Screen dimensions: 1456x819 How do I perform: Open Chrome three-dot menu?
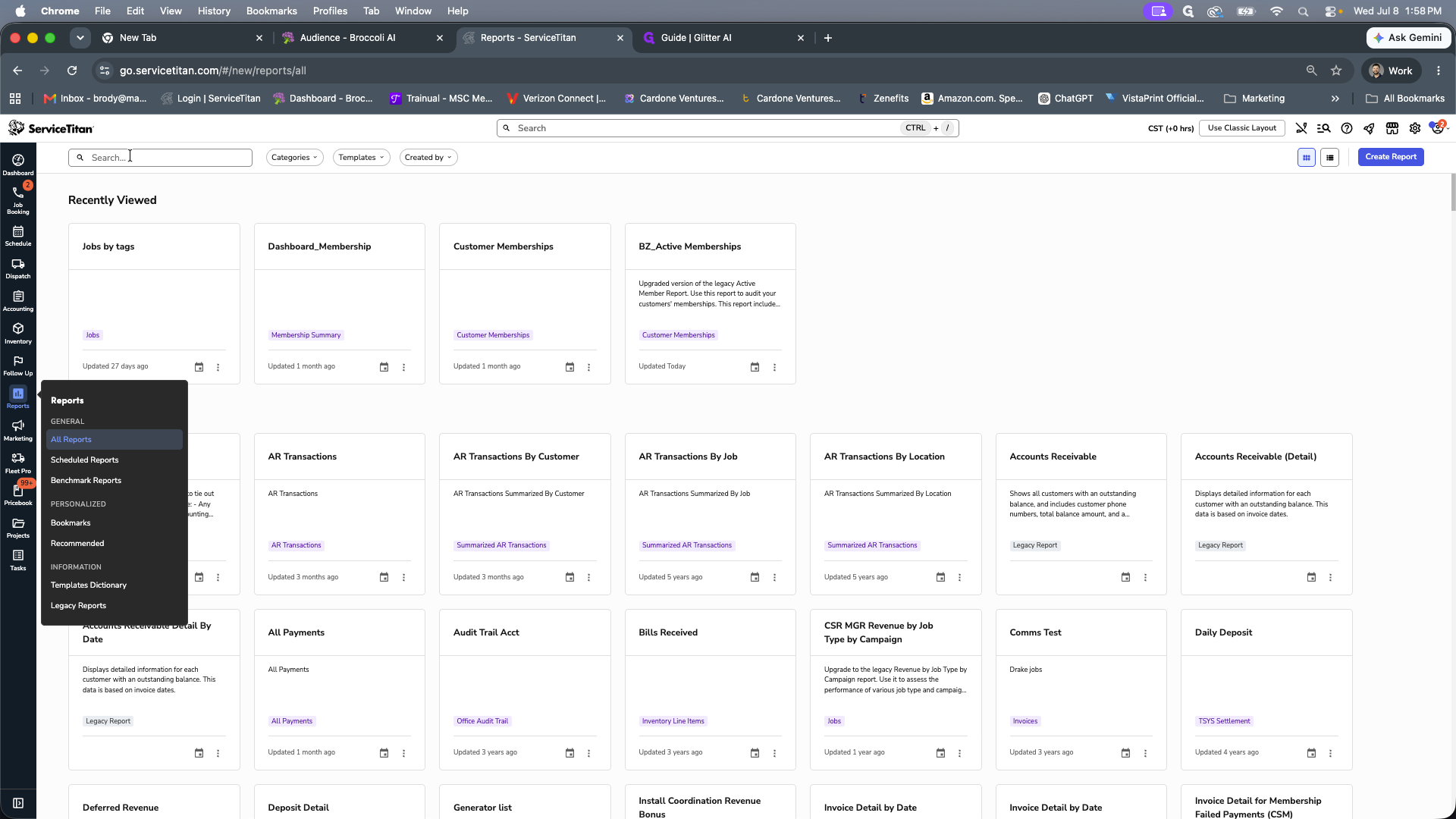point(1439,71)
